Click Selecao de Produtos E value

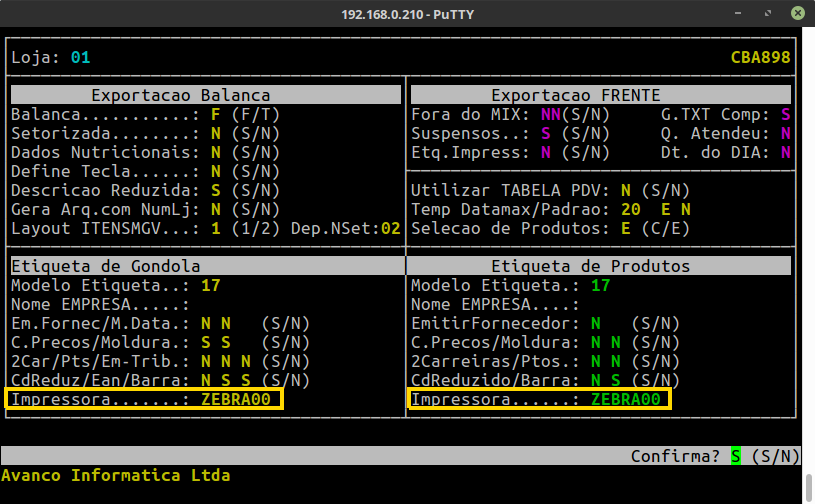[625, 229]
